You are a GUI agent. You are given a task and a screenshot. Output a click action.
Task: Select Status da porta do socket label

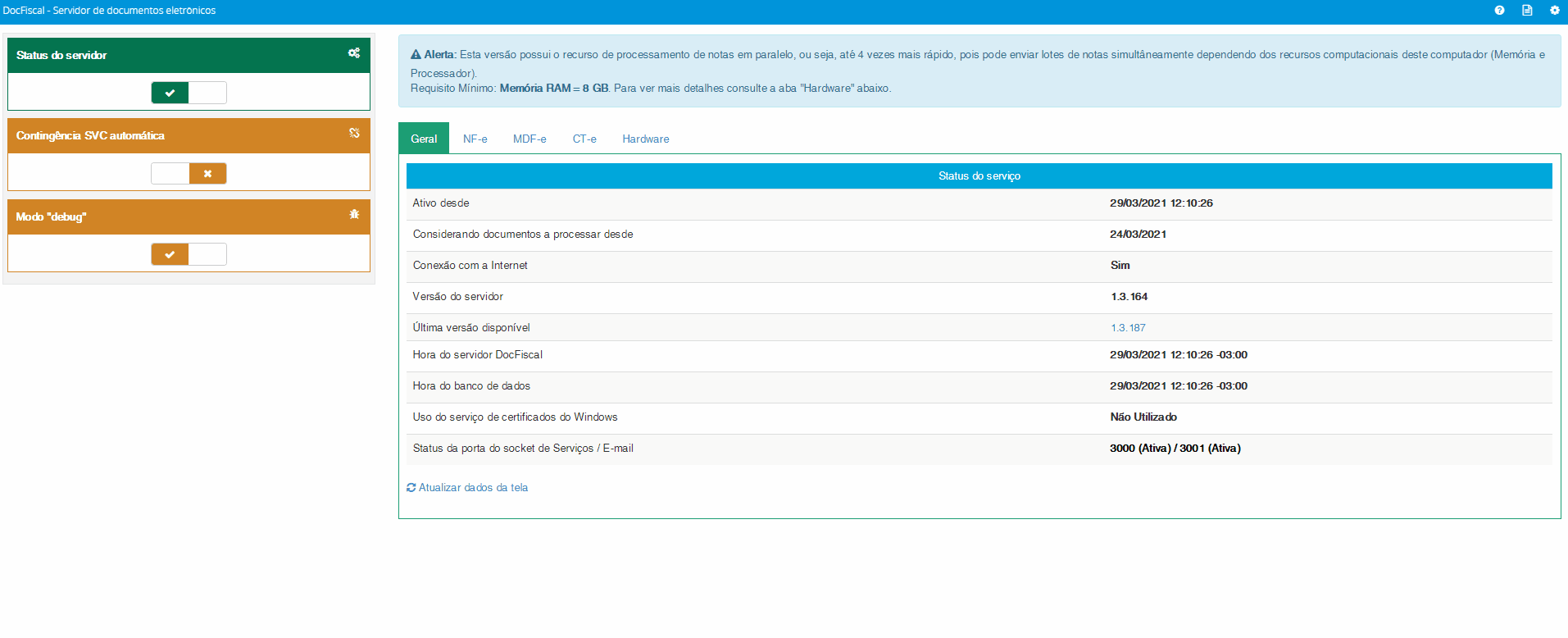(523, 449)
